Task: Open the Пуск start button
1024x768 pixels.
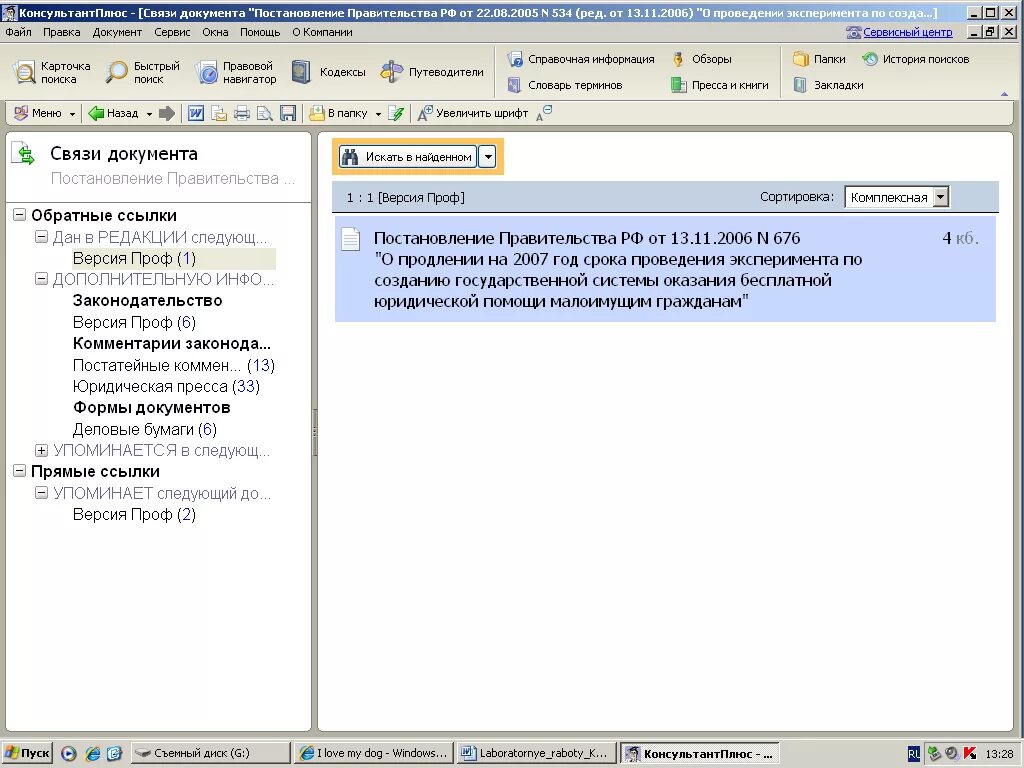Action: (27, 753)
